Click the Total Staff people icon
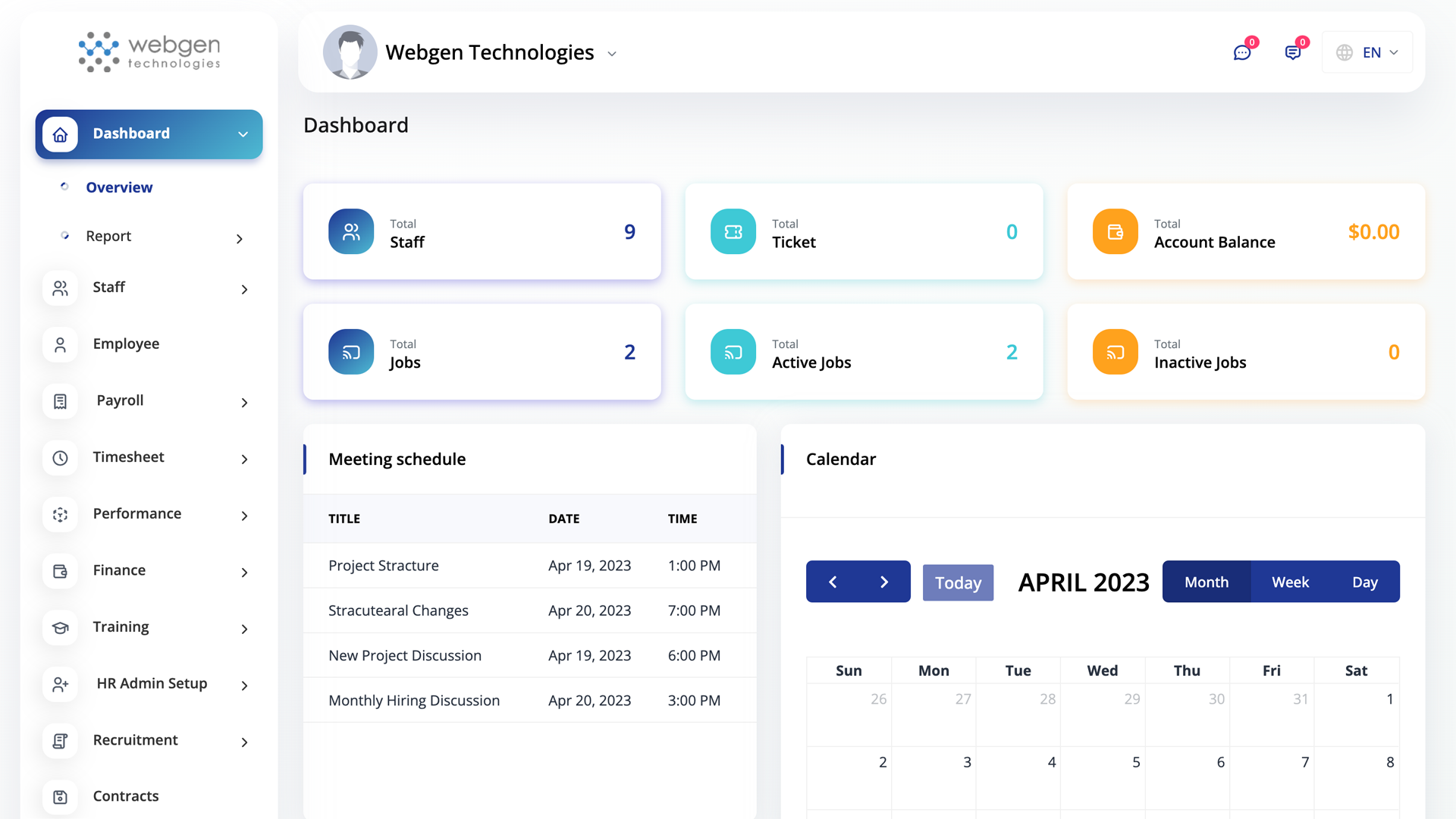 click(351, 231)
